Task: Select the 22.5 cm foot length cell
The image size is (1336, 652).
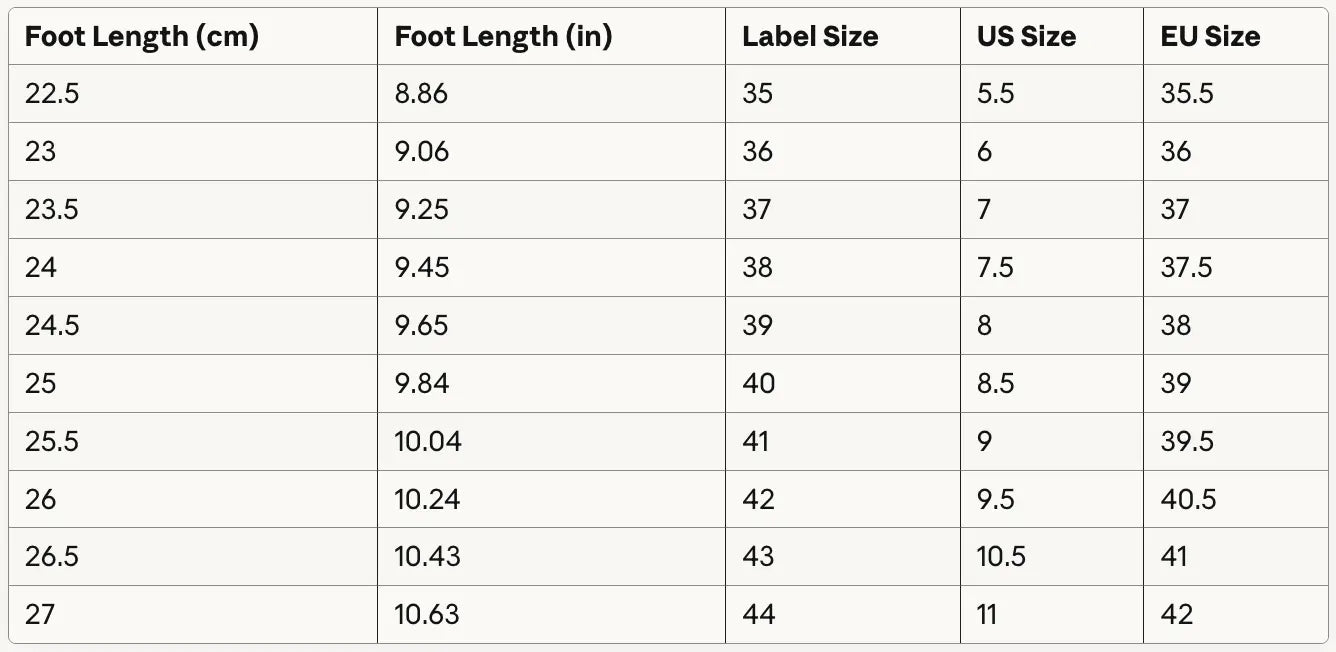Action: pos(52,94)
